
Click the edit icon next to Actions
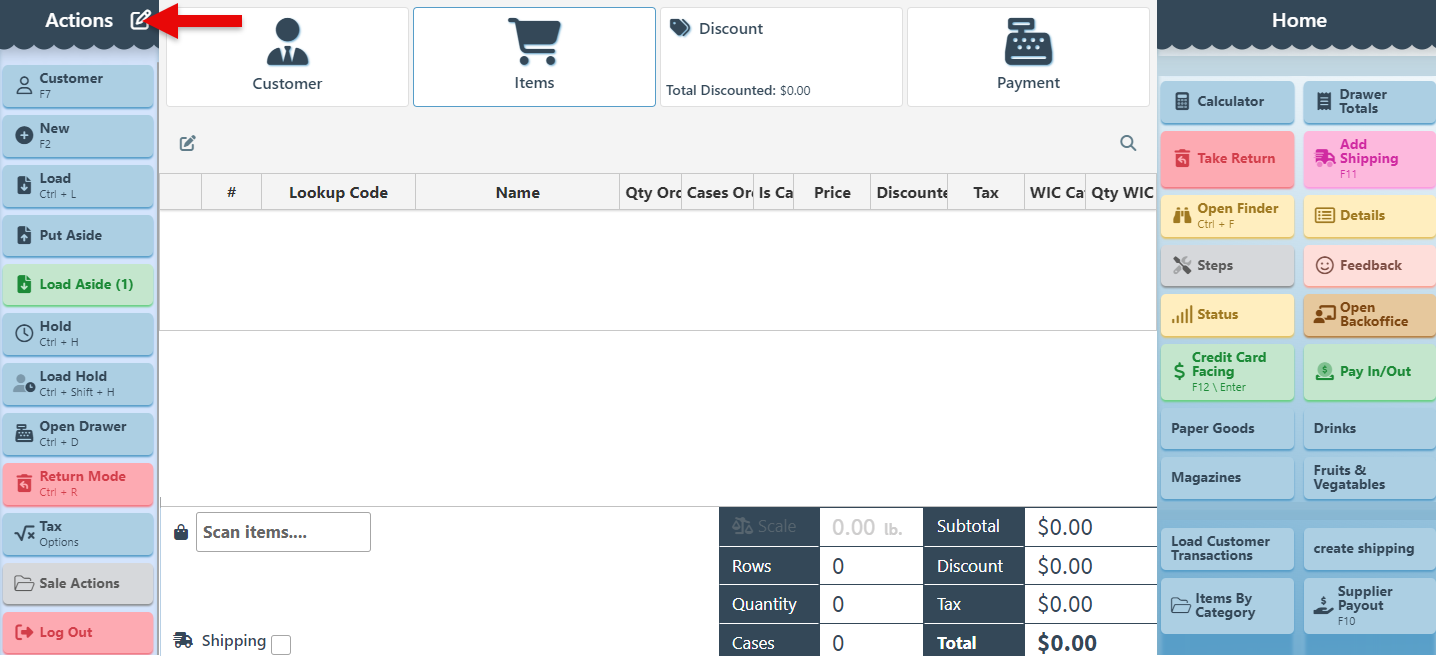pyautogui.click(x=140, y=20)
